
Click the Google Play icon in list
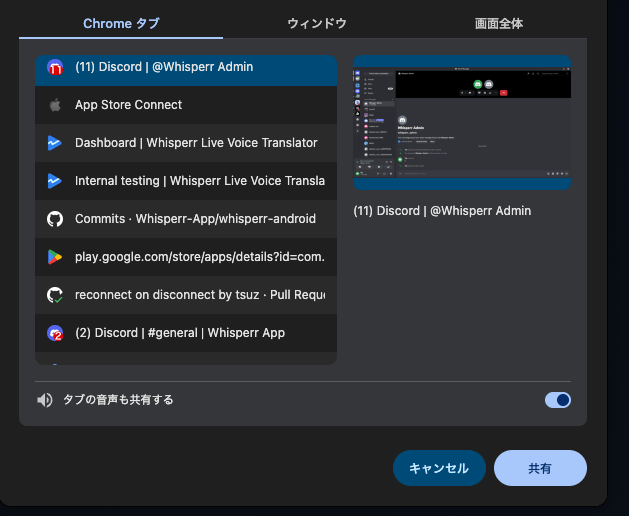[x=55, y=257]
